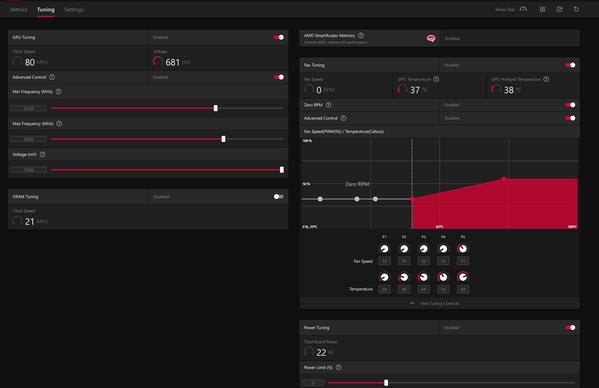
Task: Enable the VRAM Tuning toggle
Action: pyautogui.click(x=279, y=197)
